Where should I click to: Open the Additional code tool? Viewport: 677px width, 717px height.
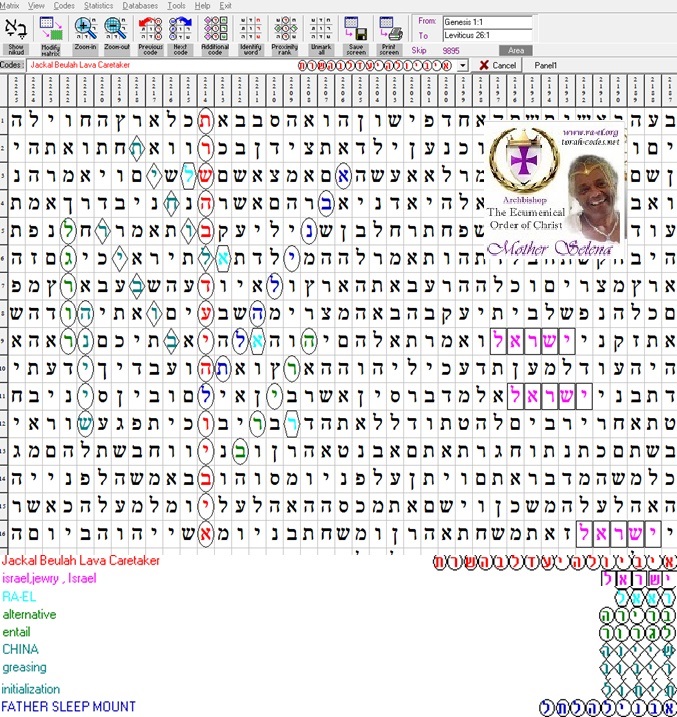click(x=215, y=35)
